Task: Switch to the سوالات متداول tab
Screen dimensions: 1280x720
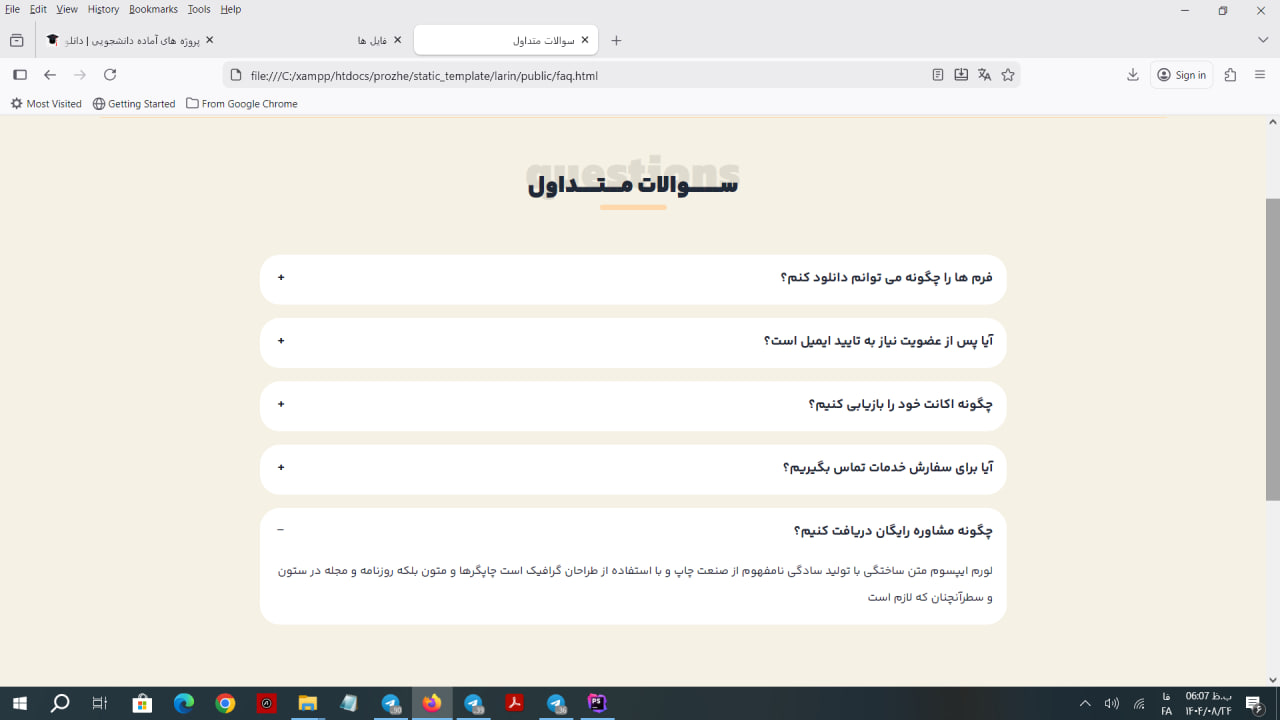Action: (520, 40)
